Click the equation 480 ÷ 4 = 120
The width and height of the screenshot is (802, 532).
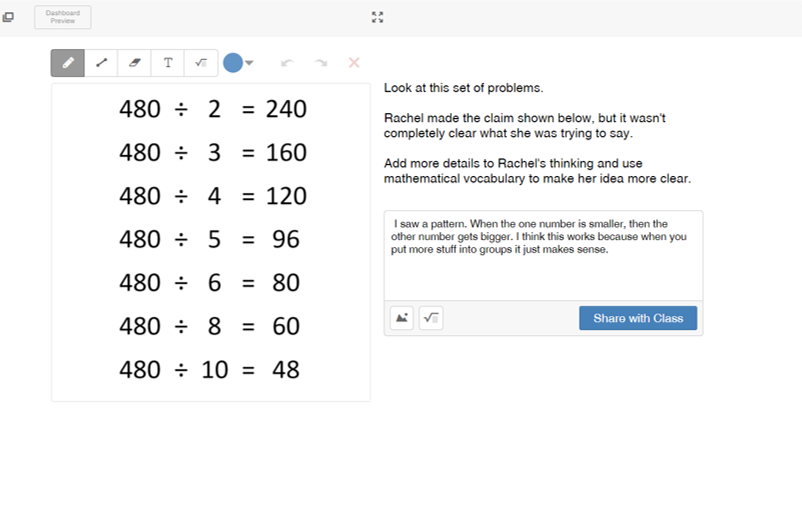[213, 196]
